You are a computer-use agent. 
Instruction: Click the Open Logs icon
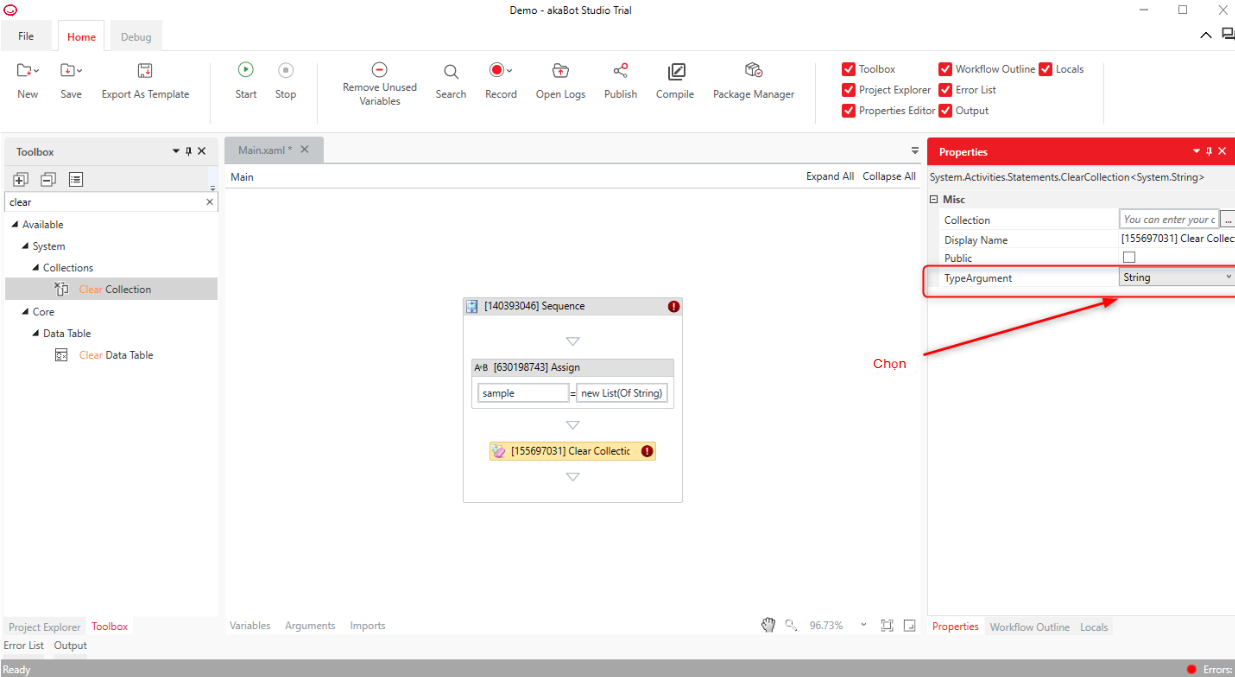point(560,71)
